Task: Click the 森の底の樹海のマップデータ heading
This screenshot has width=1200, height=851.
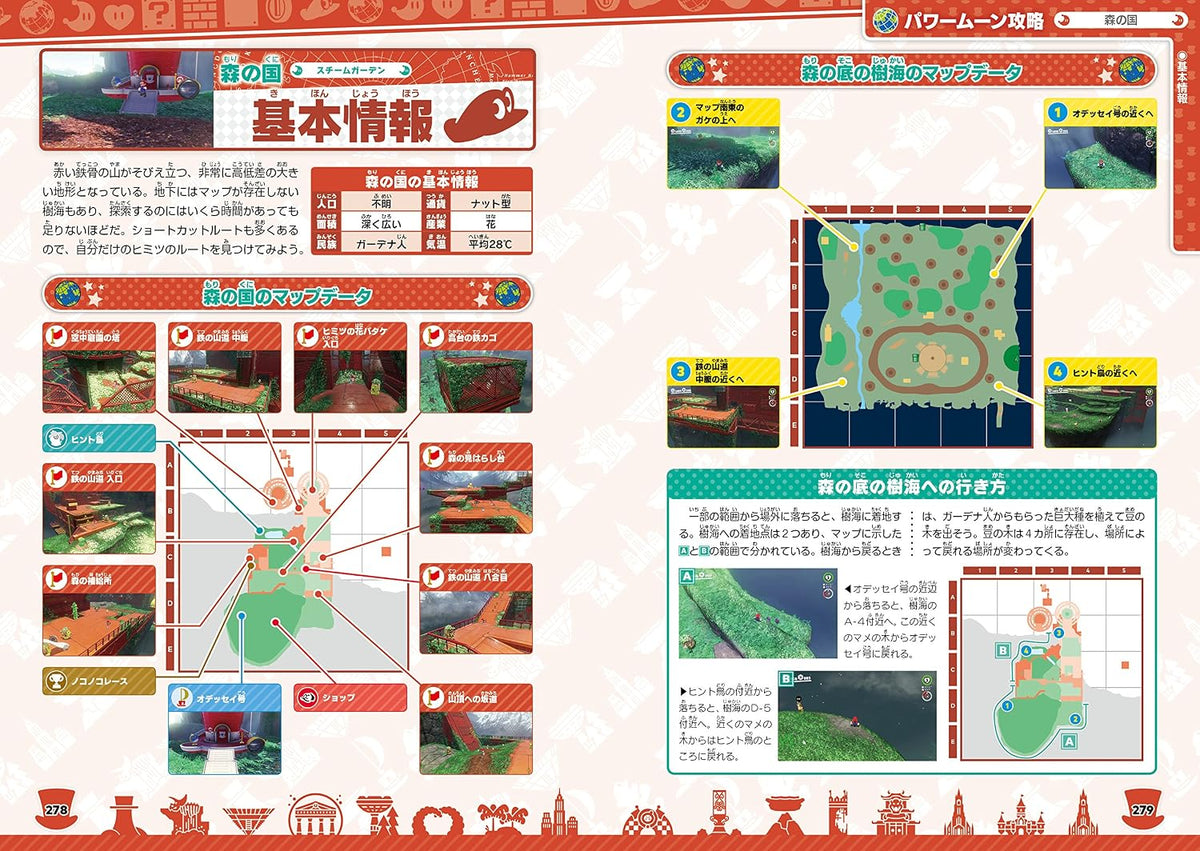Action: tap(910, 72)
